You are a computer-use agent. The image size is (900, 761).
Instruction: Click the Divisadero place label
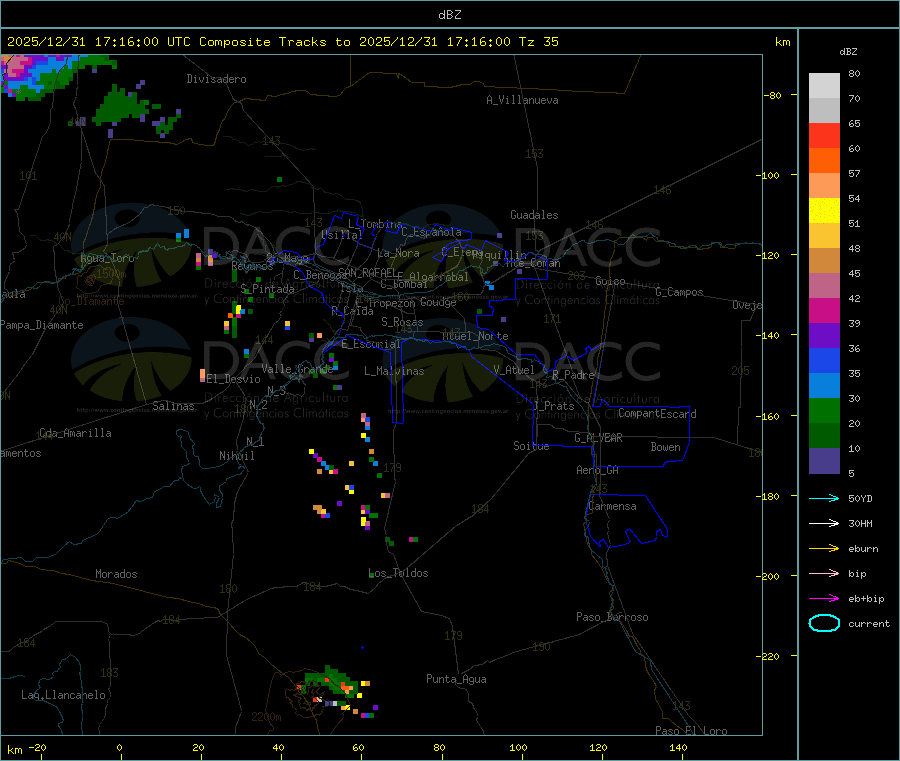(216, 79)
